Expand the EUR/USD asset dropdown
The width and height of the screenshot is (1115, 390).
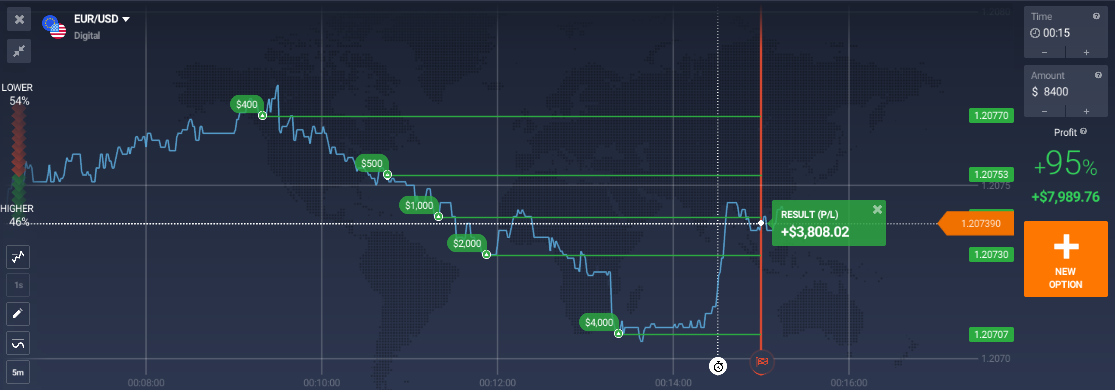click(x=126, y=19)
